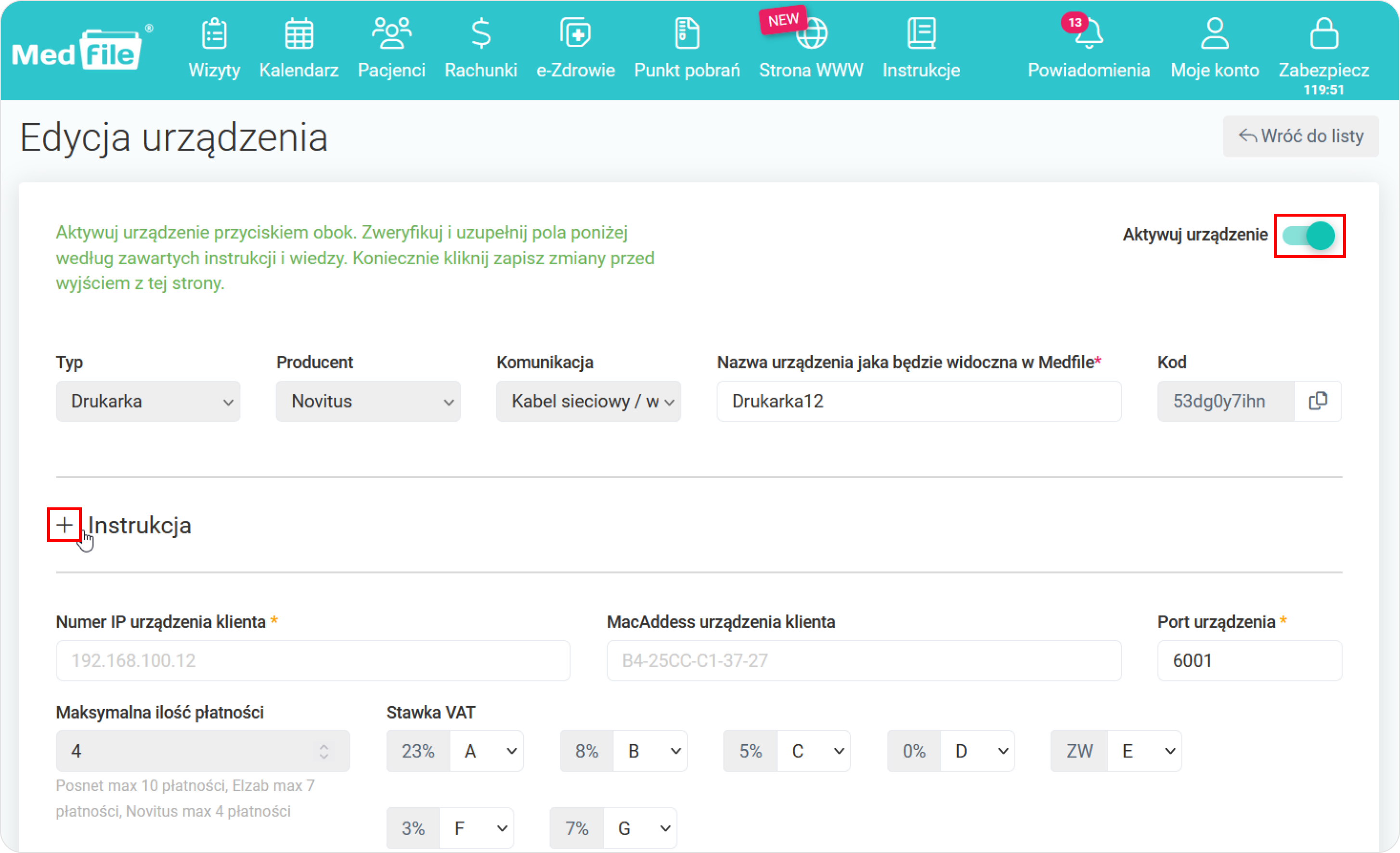The image size is (1400, 853).
Task: Open Rachunki dollar icon
Action: [480, 33]
